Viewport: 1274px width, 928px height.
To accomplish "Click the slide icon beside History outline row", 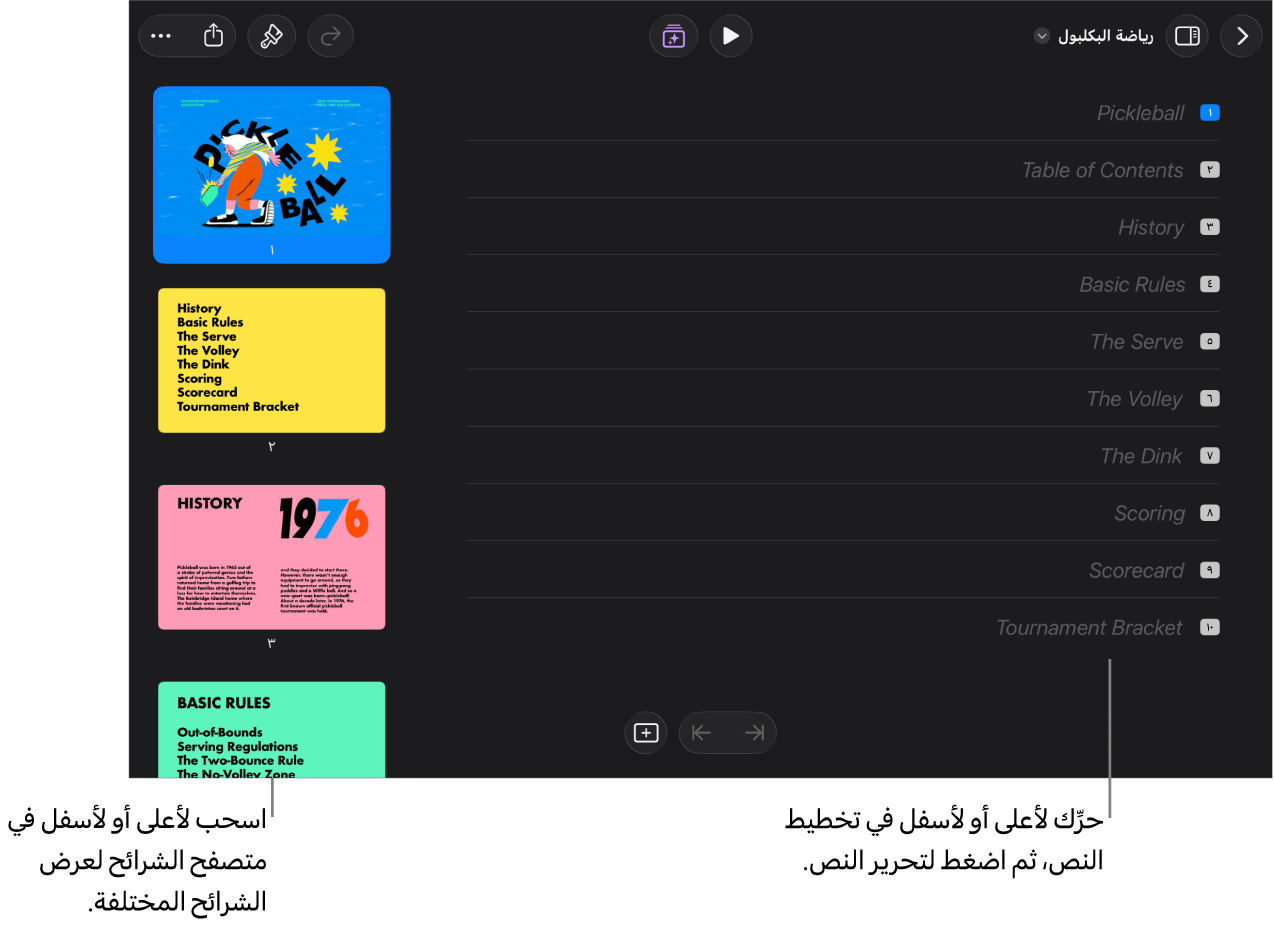I will pos(1209,227).
